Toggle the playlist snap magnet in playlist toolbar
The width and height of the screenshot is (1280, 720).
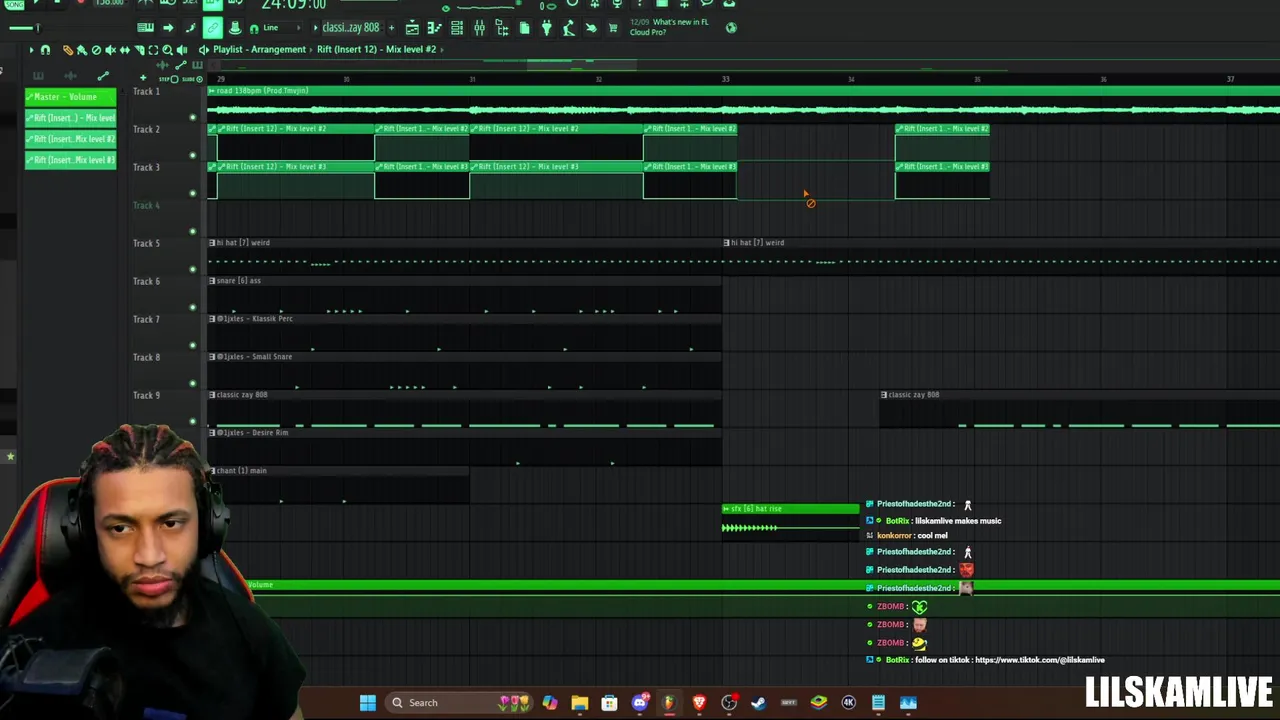point(45,49)
